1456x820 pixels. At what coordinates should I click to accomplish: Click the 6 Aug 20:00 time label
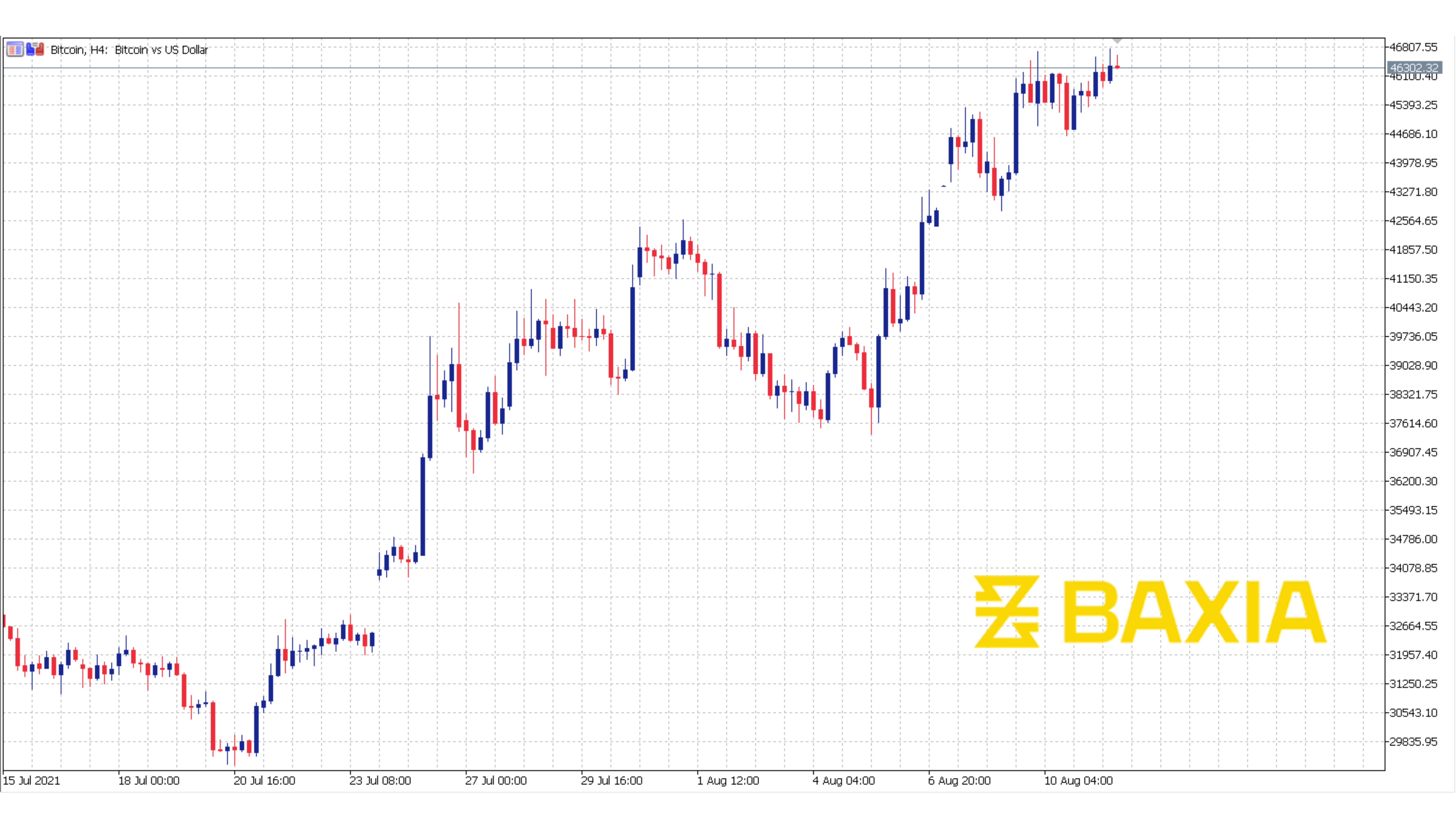click(959, 780)
